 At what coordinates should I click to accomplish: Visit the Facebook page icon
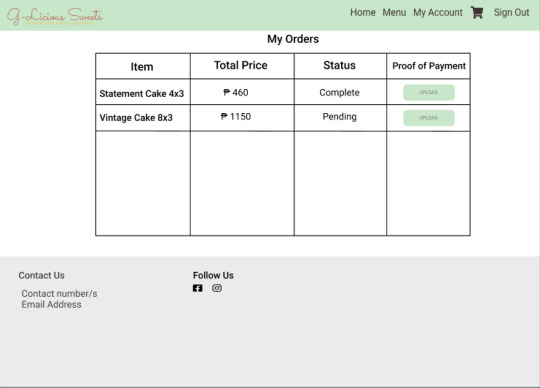(197, 288)
